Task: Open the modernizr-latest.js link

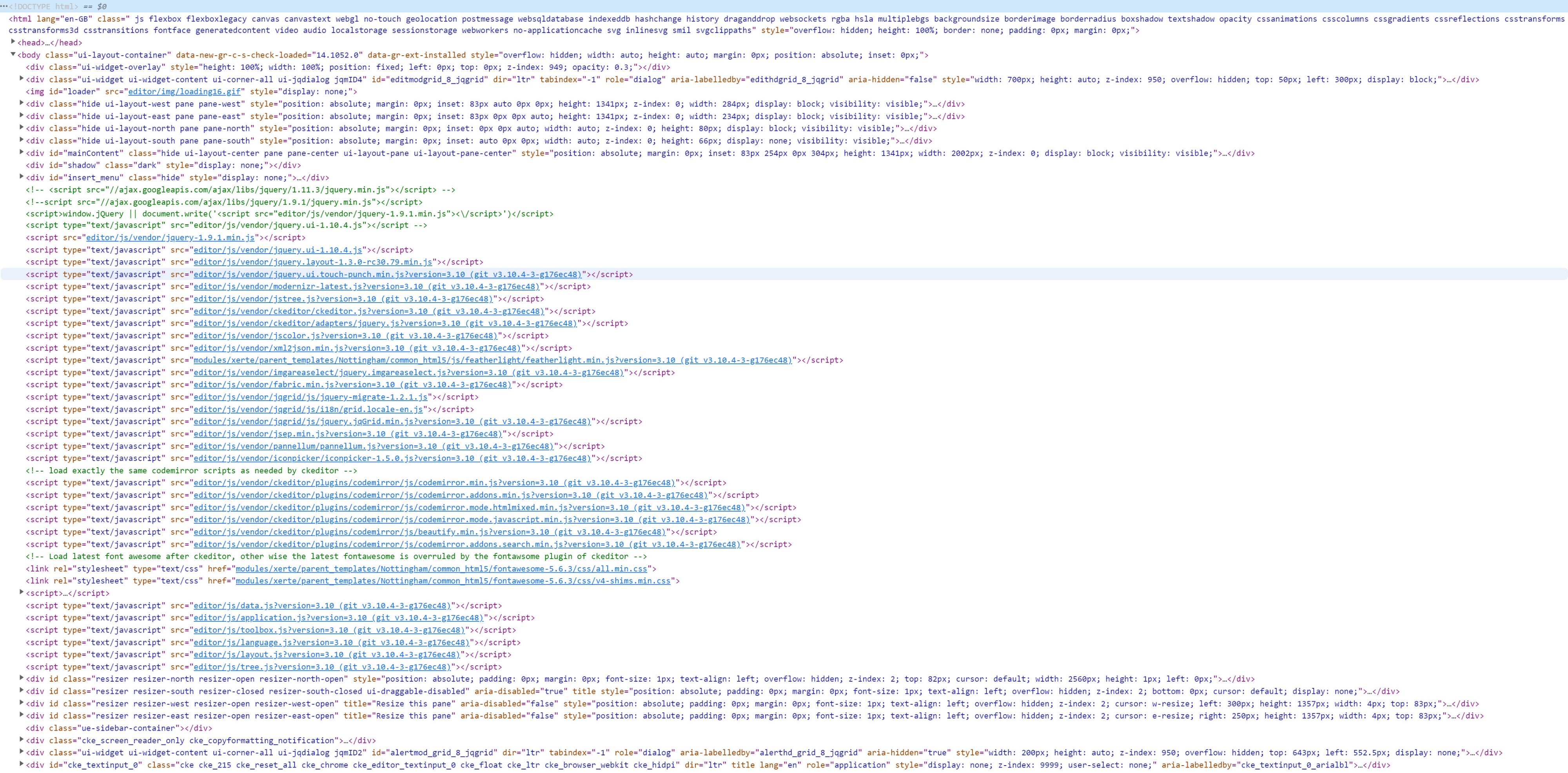Action: (x=367, y=287)
